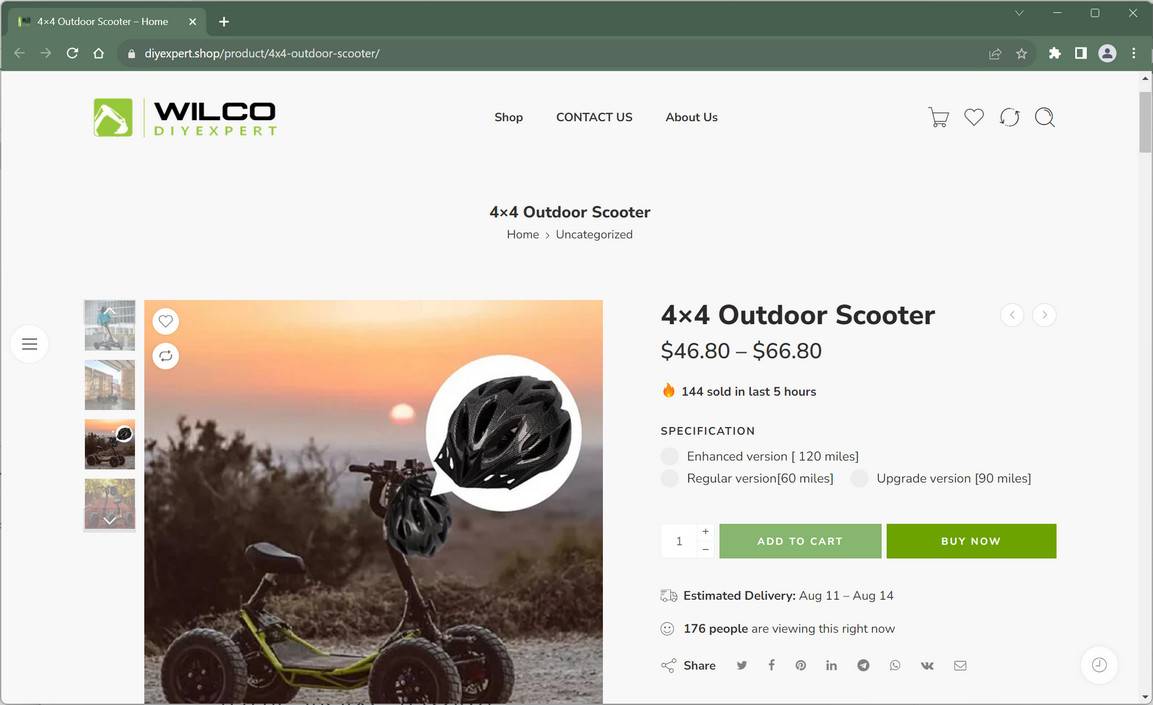Go to the next product arrow
Viewport: 1153px width, 705px height.
1044,315
